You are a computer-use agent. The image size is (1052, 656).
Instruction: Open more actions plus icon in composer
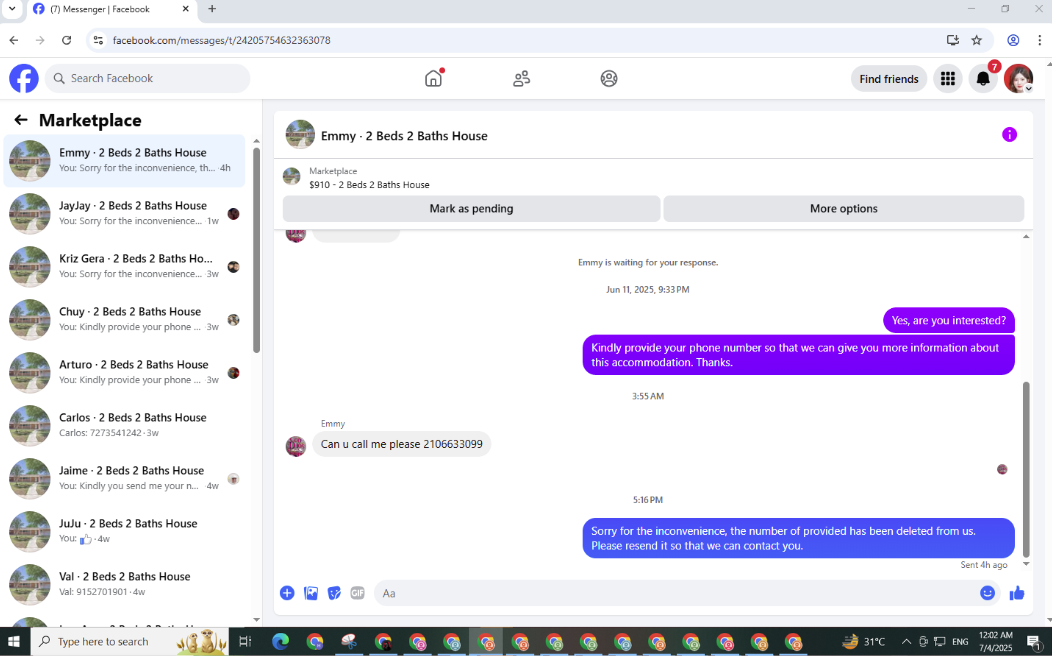pos(287,593)
